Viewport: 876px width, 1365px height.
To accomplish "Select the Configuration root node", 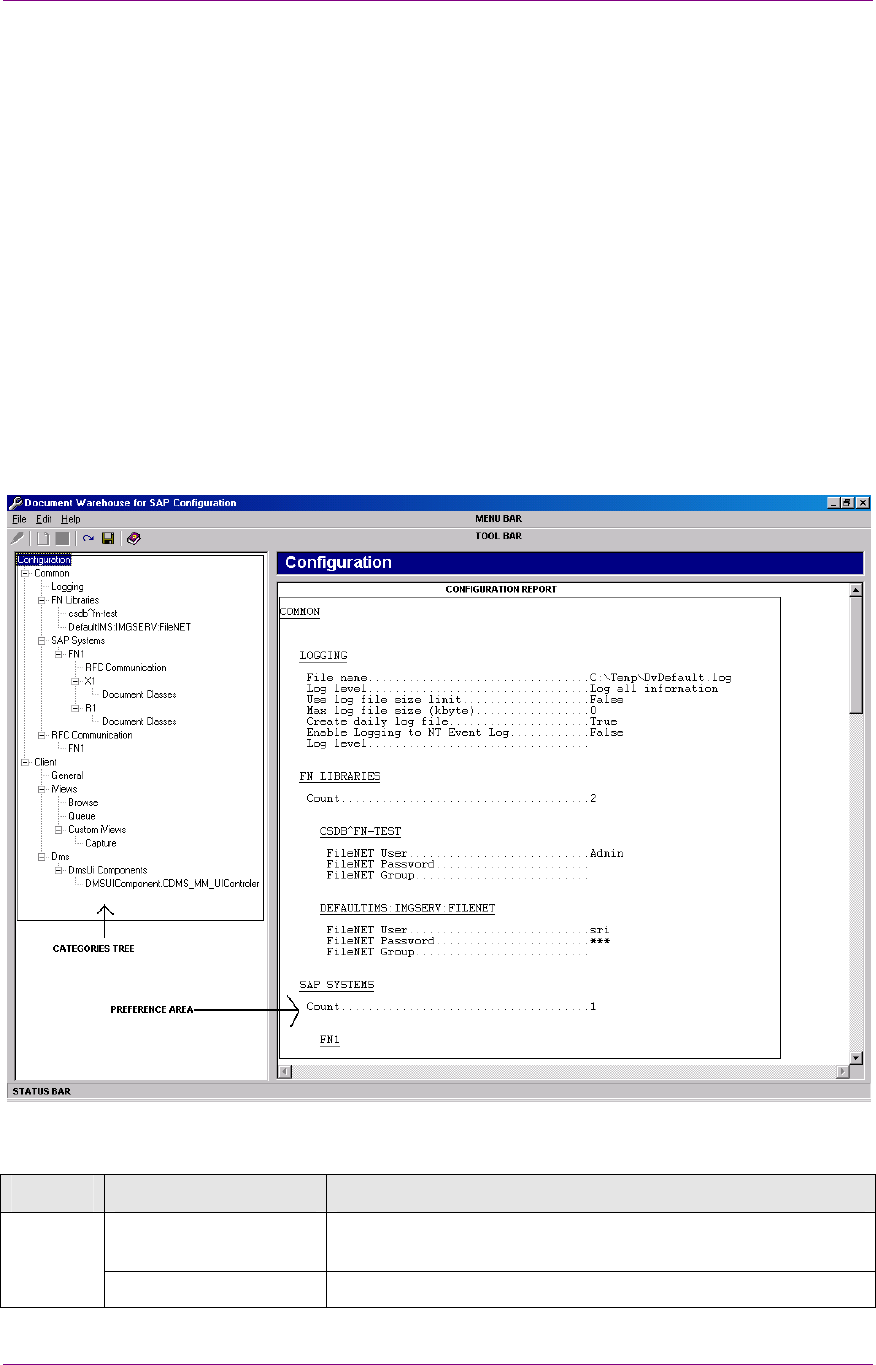I will (44, 560).
